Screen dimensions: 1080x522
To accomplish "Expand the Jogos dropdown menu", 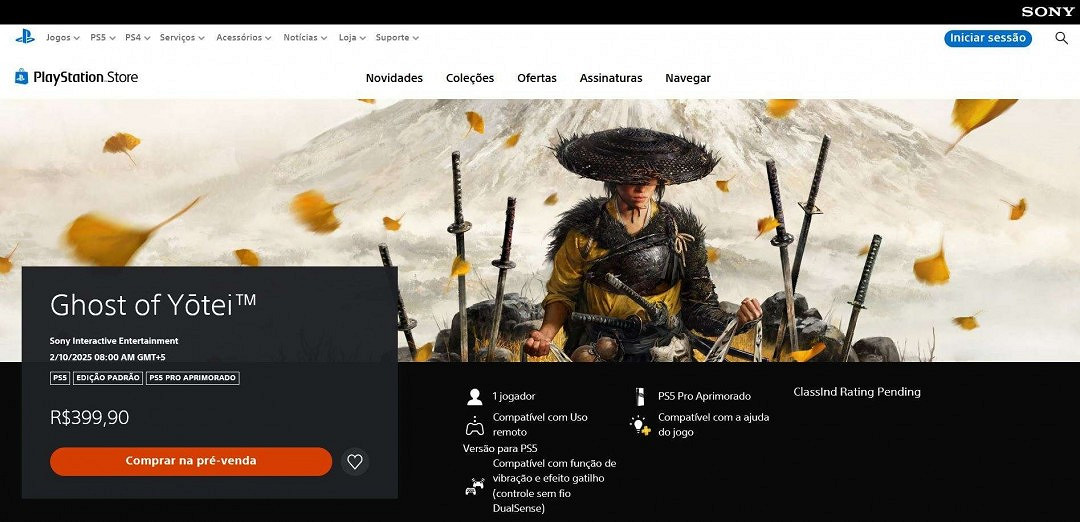I will pyautogui.click(x=63, y=38).
